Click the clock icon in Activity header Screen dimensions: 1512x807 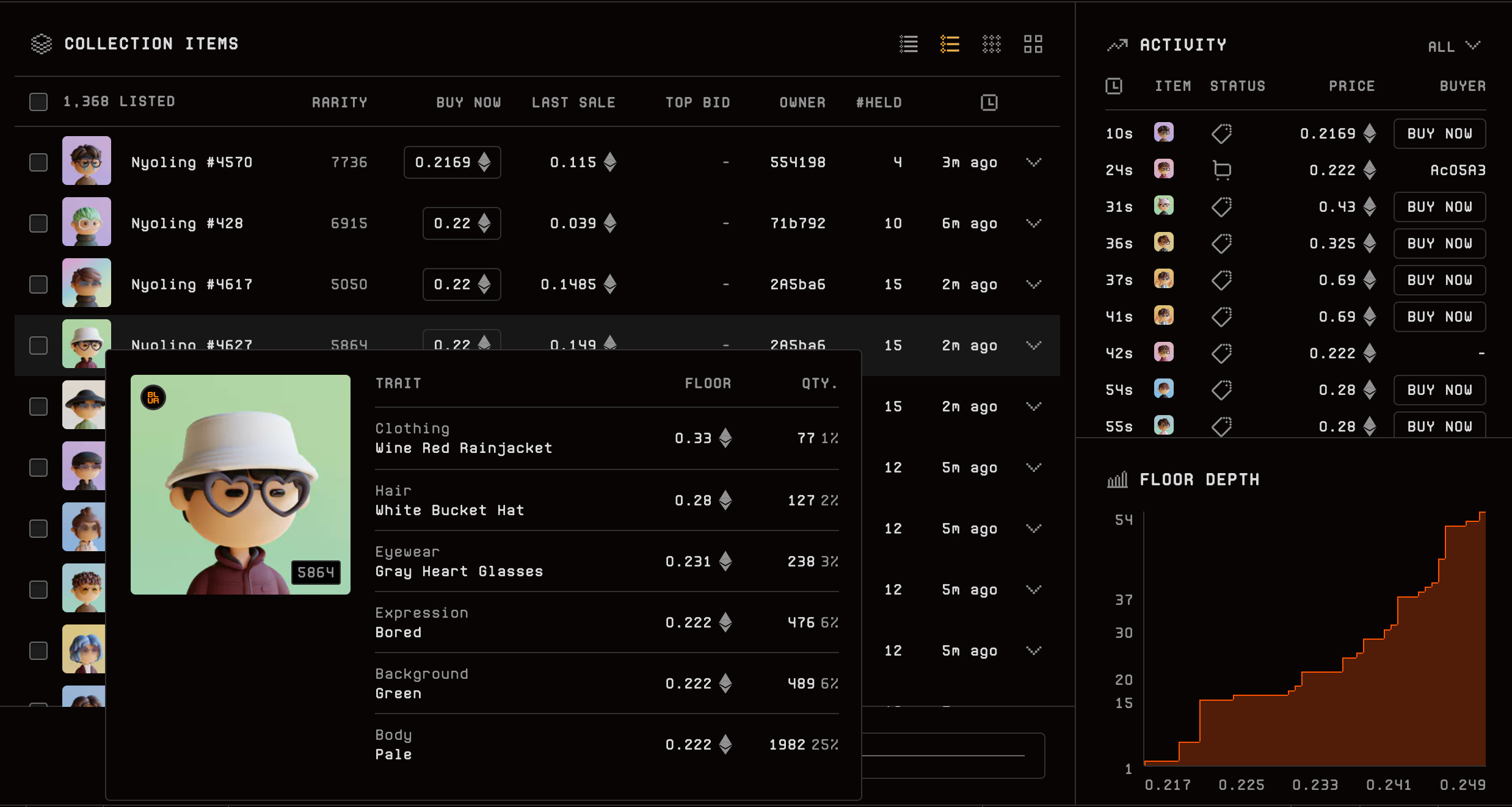[1114, 86]
